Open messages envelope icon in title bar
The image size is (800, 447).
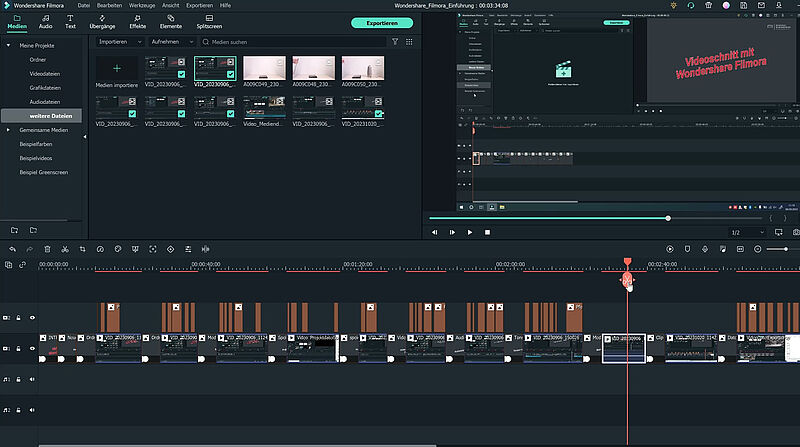pos(761,5)
